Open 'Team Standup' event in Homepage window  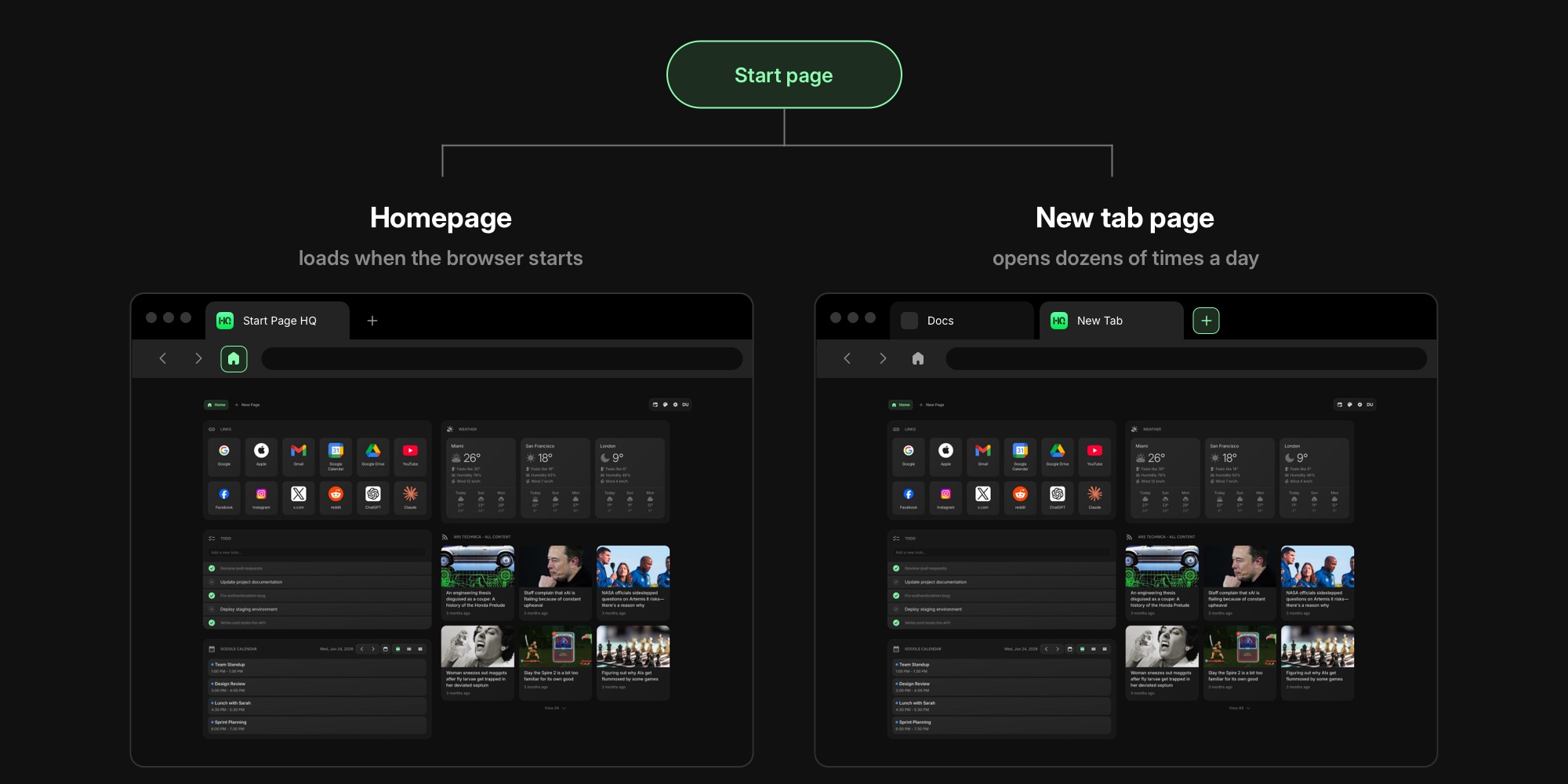click(318, 668)
